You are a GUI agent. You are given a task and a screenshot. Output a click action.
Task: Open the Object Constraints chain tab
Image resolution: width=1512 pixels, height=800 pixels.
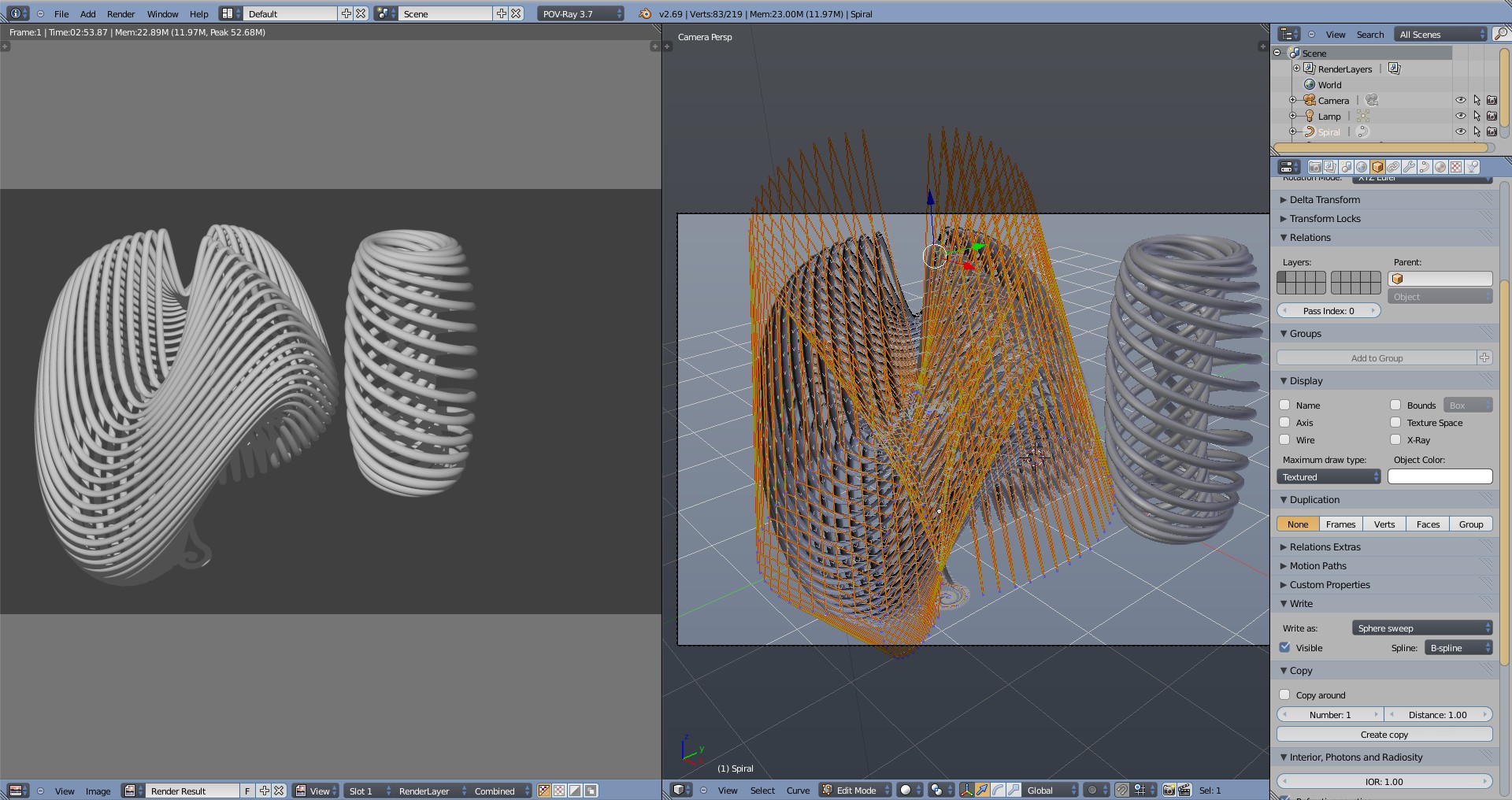1393,167
